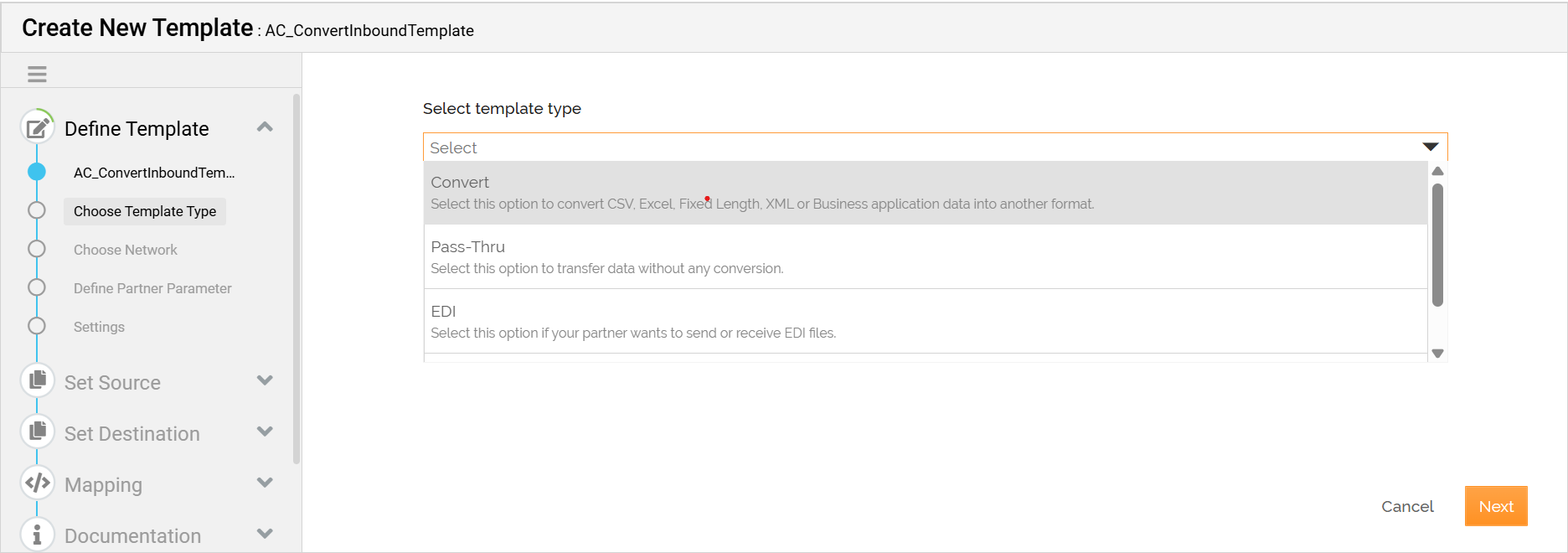Click the Documentation info icon

(x=37, y=535)
